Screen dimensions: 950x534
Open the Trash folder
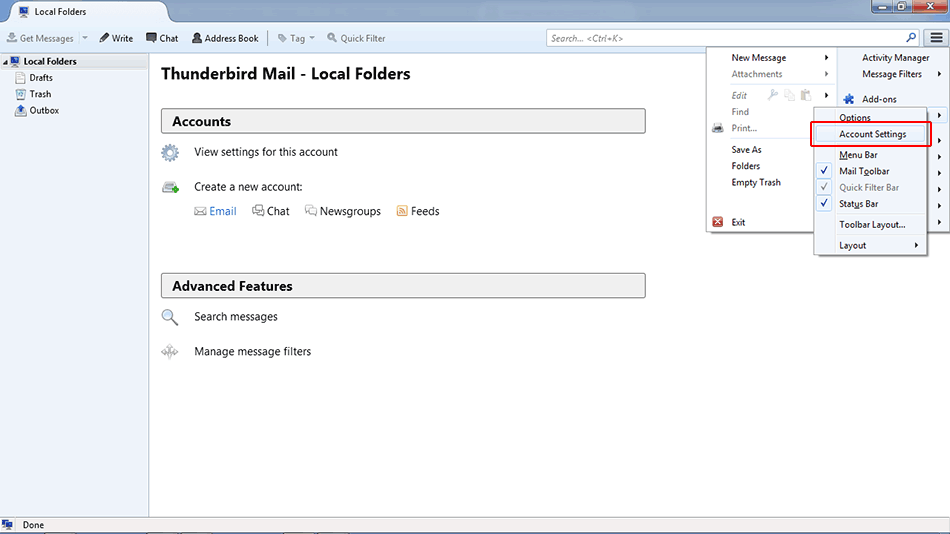pyautogui.click(x=40, y=94)
